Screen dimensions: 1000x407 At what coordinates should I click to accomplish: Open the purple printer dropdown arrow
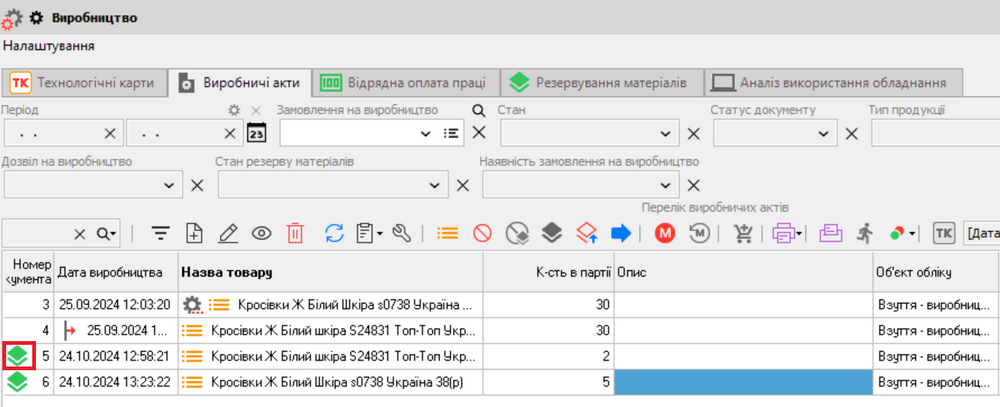coord(798,234)
